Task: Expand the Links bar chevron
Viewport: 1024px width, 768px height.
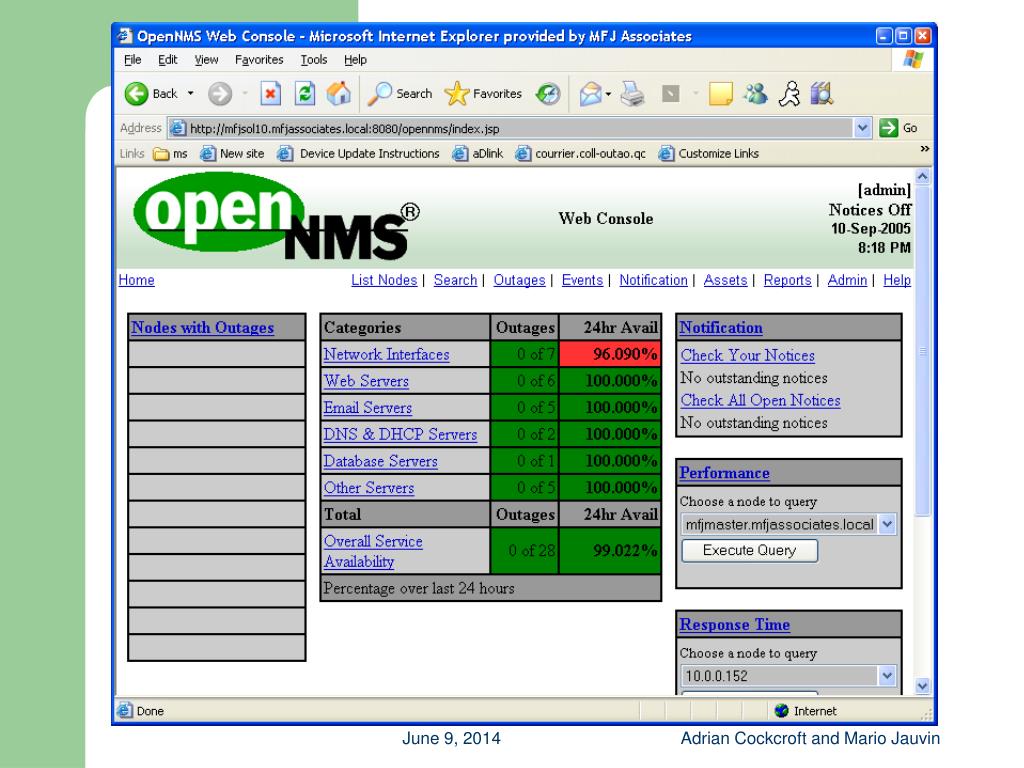Action: pos(924,150)
